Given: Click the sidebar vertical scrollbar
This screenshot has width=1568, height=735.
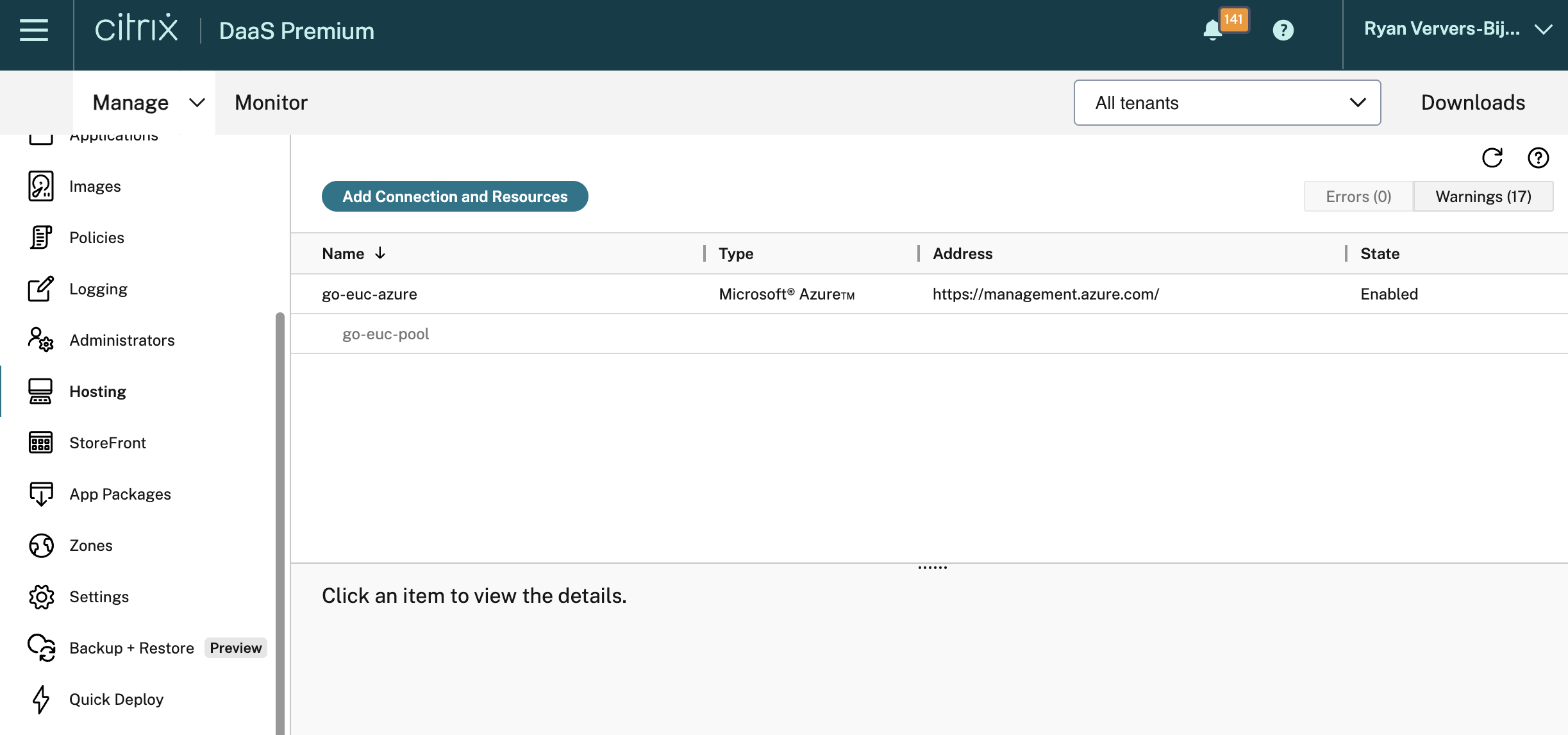Looking at the screenshot, I should pos(280,523).
